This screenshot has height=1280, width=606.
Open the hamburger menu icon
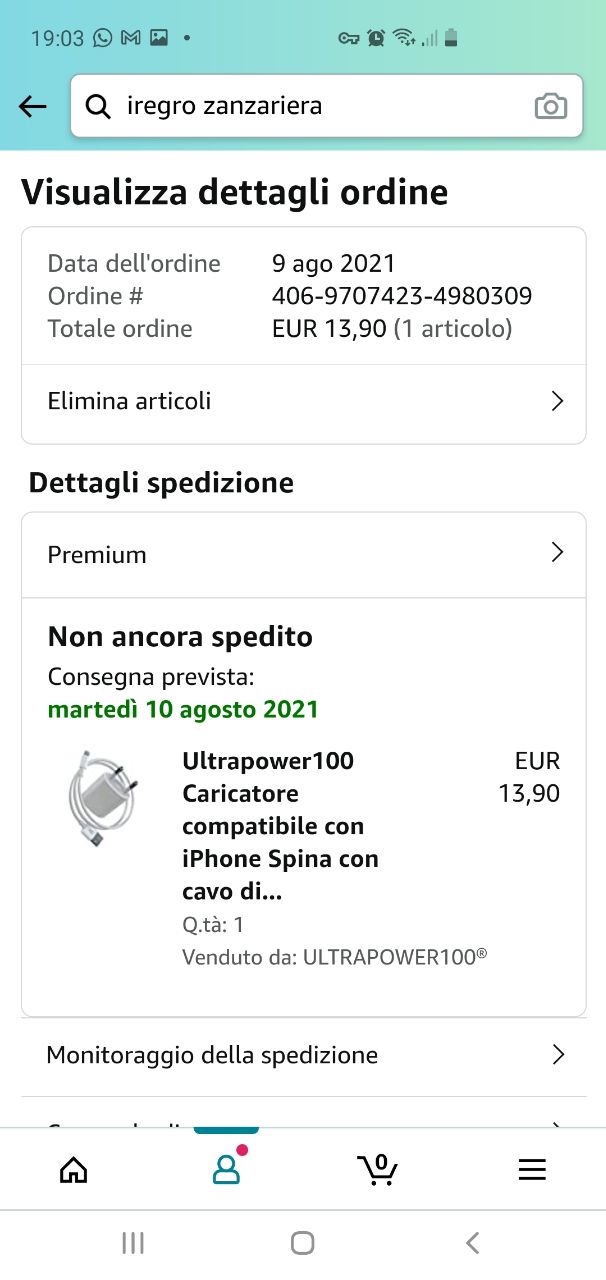[532, 1170]
